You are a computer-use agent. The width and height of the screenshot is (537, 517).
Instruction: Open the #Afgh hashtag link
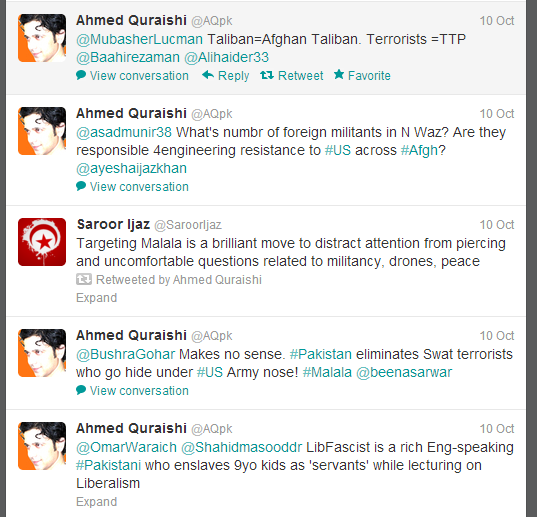click(x=419, y=151)
